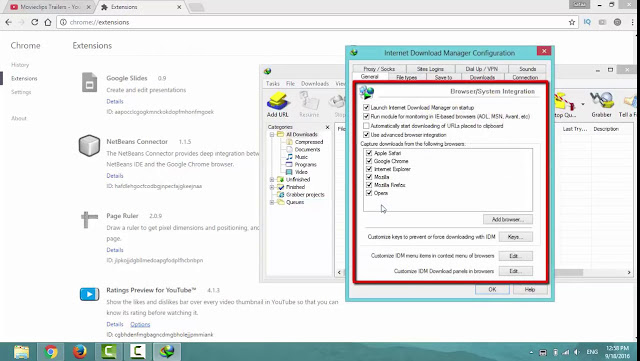Open Options link for Ratings Preview extension
Image resolution: width=640 pixels, height=361 pixels.
[x=140, y=324]
